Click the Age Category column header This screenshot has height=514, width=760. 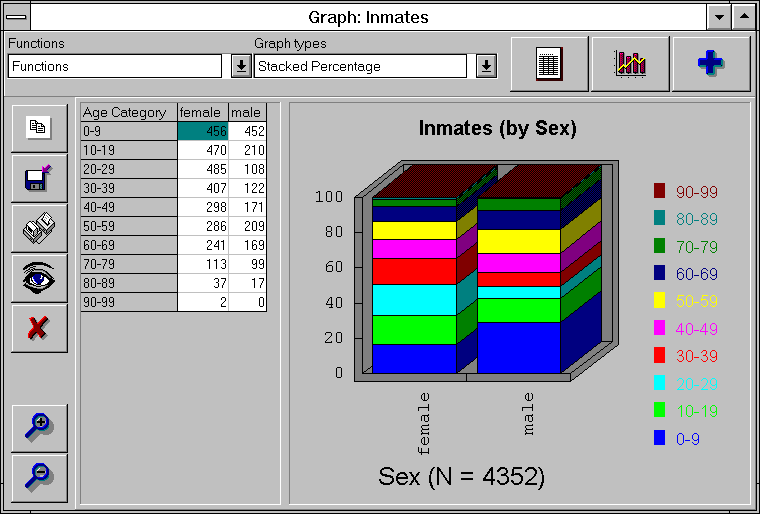(x=128, y=112)
